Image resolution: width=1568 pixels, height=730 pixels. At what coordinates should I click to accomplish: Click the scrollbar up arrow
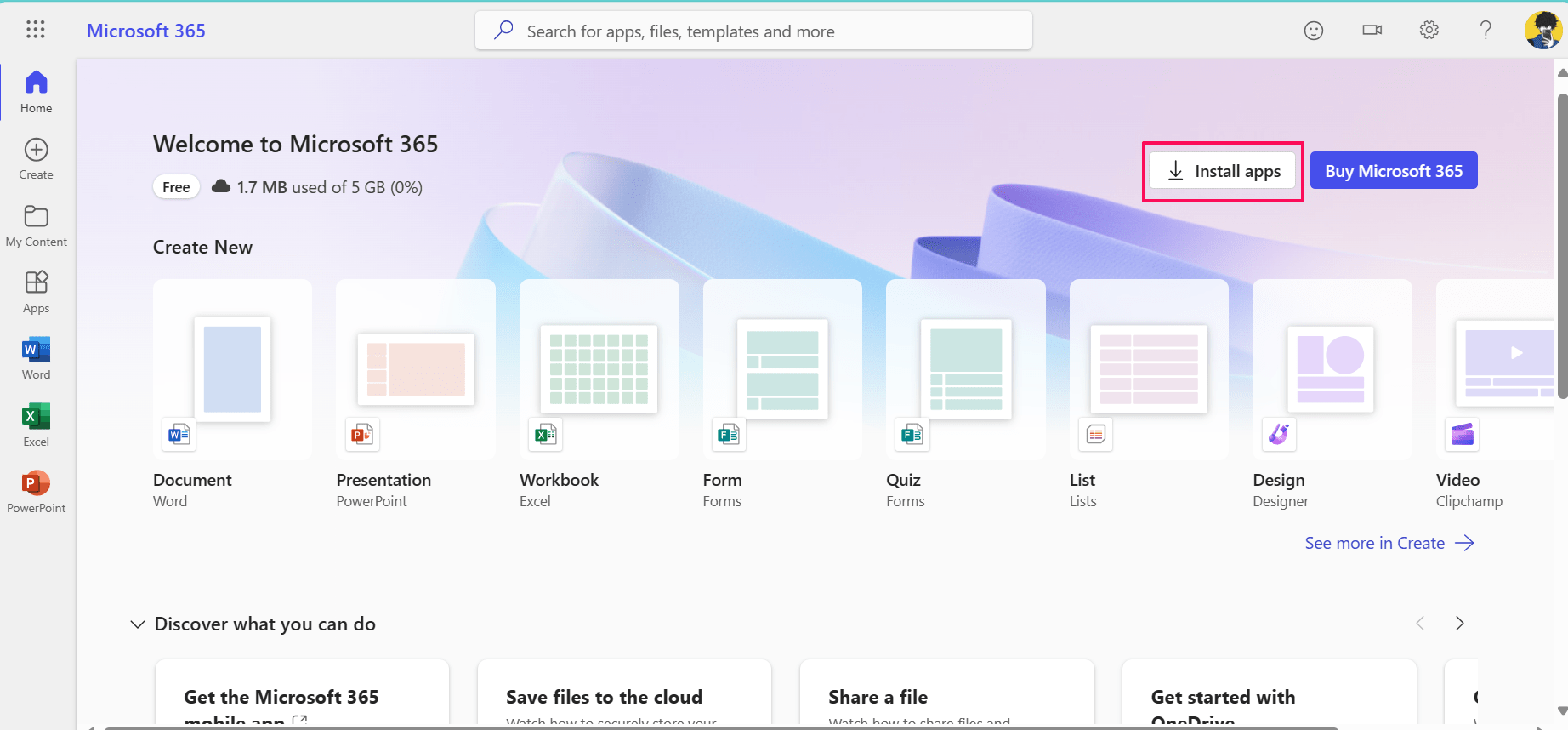pos(1562,72)
